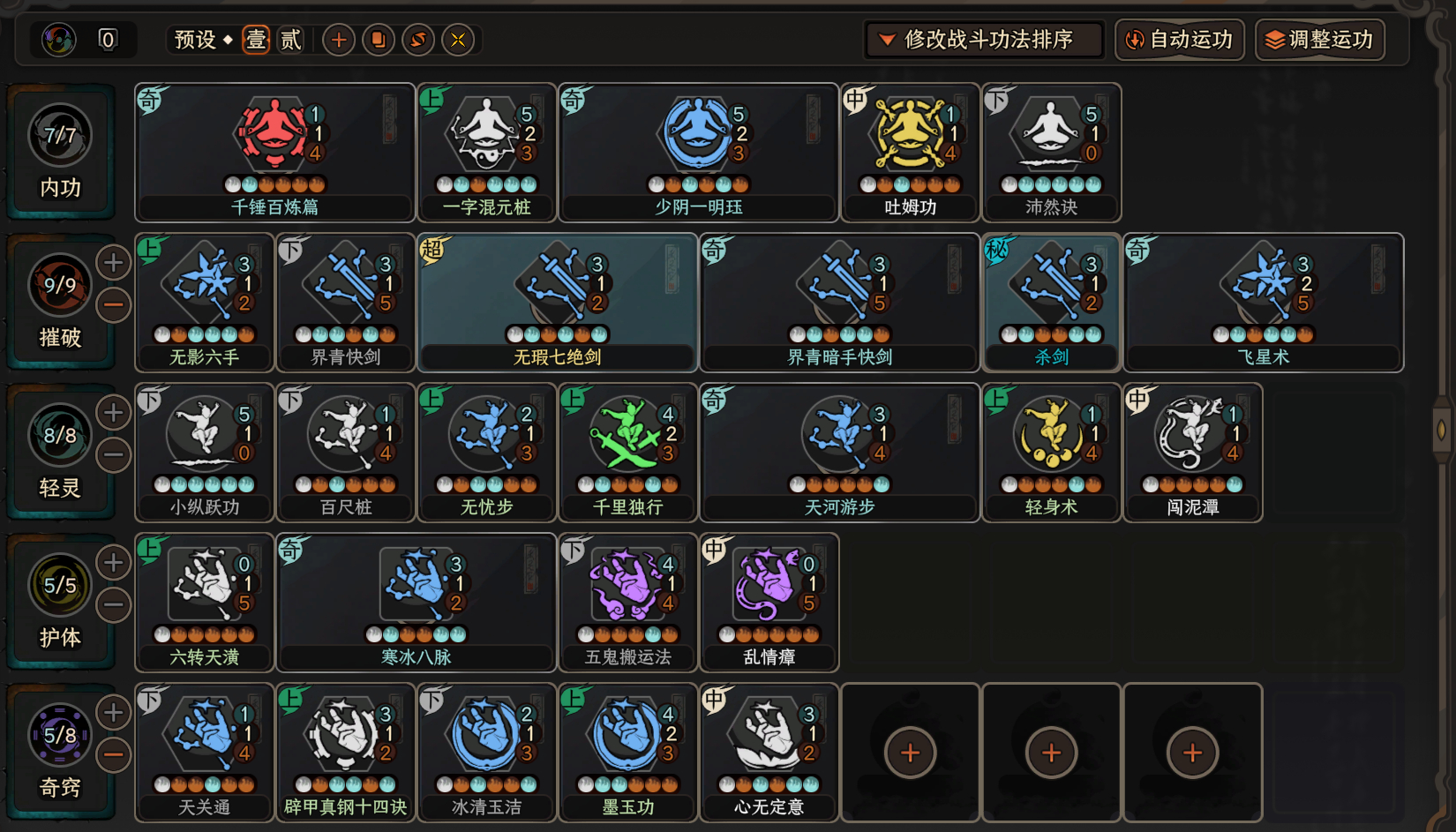Increase 护体 slots with plus button
This screenshot has width=1456, height=832.
tap(114, 562)
